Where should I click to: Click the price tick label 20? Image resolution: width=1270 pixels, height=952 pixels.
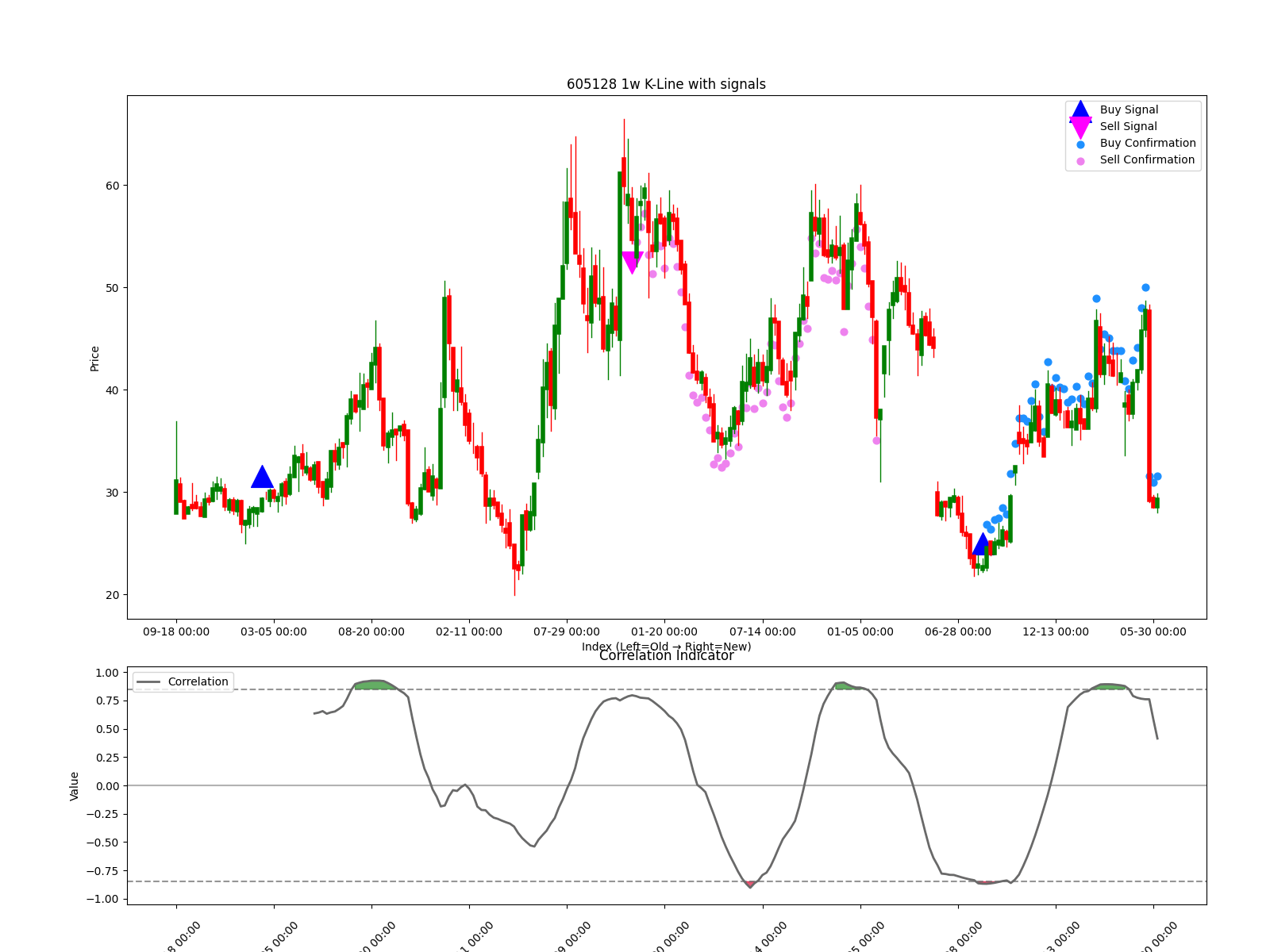(112, 595)
